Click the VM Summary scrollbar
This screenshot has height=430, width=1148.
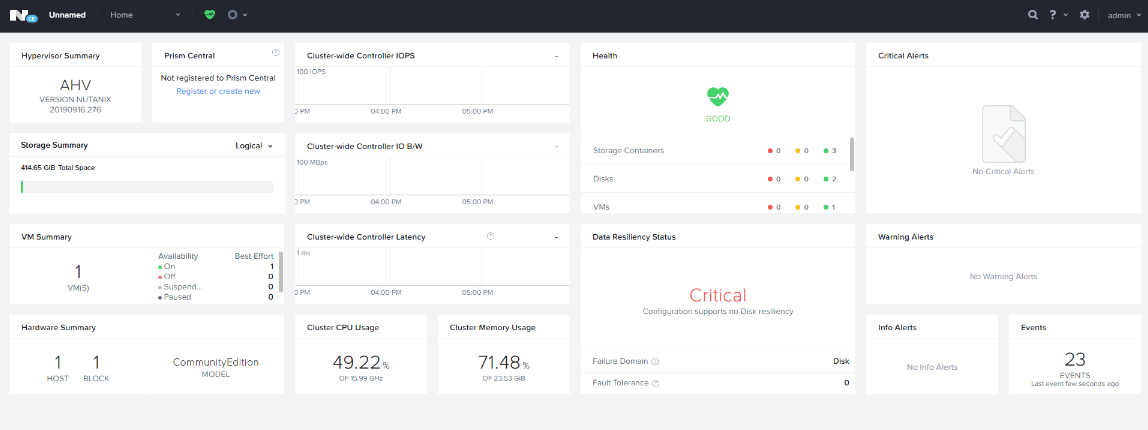(x=281, y=271)
